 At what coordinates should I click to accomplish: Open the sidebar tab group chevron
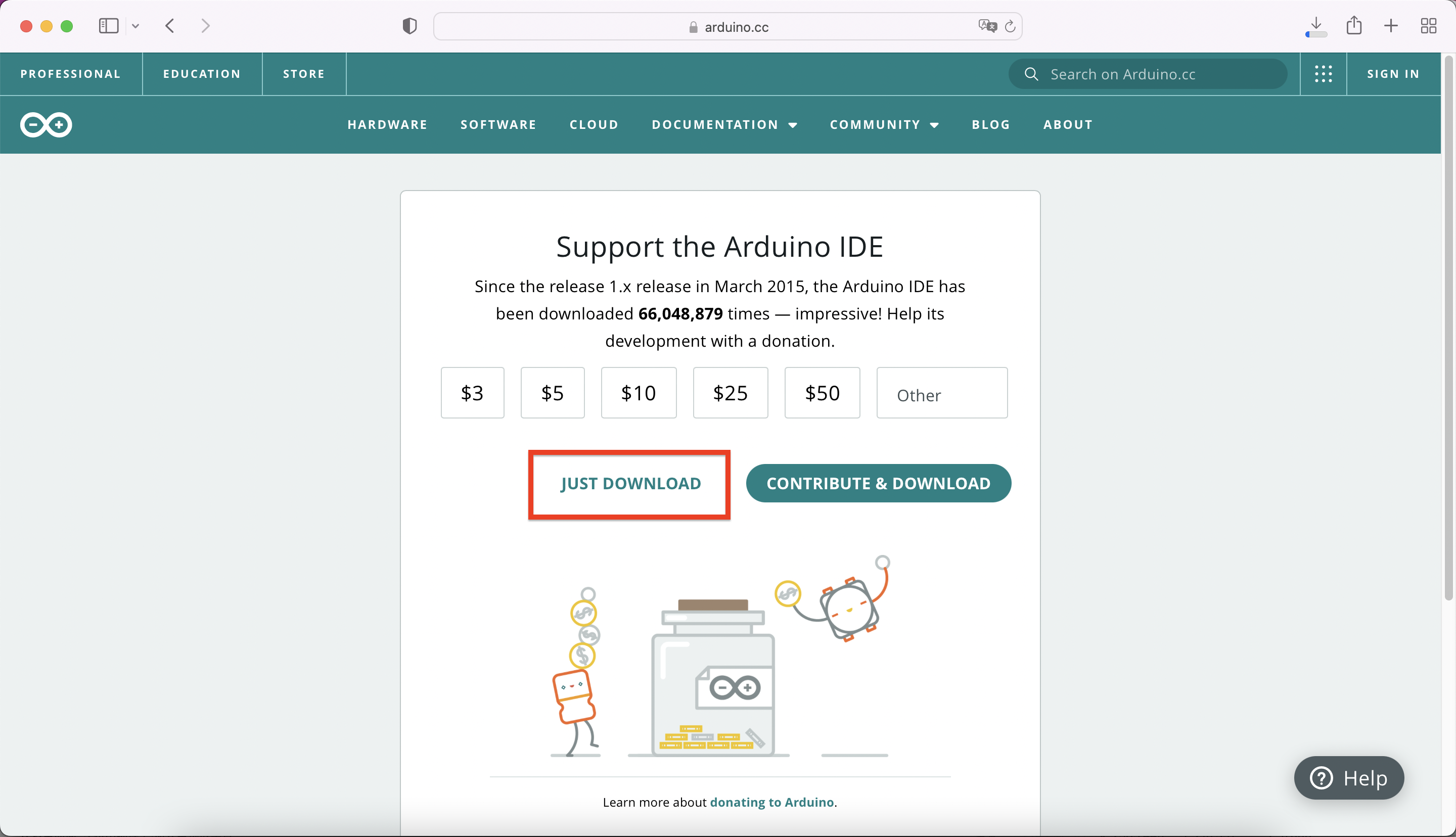135,26
